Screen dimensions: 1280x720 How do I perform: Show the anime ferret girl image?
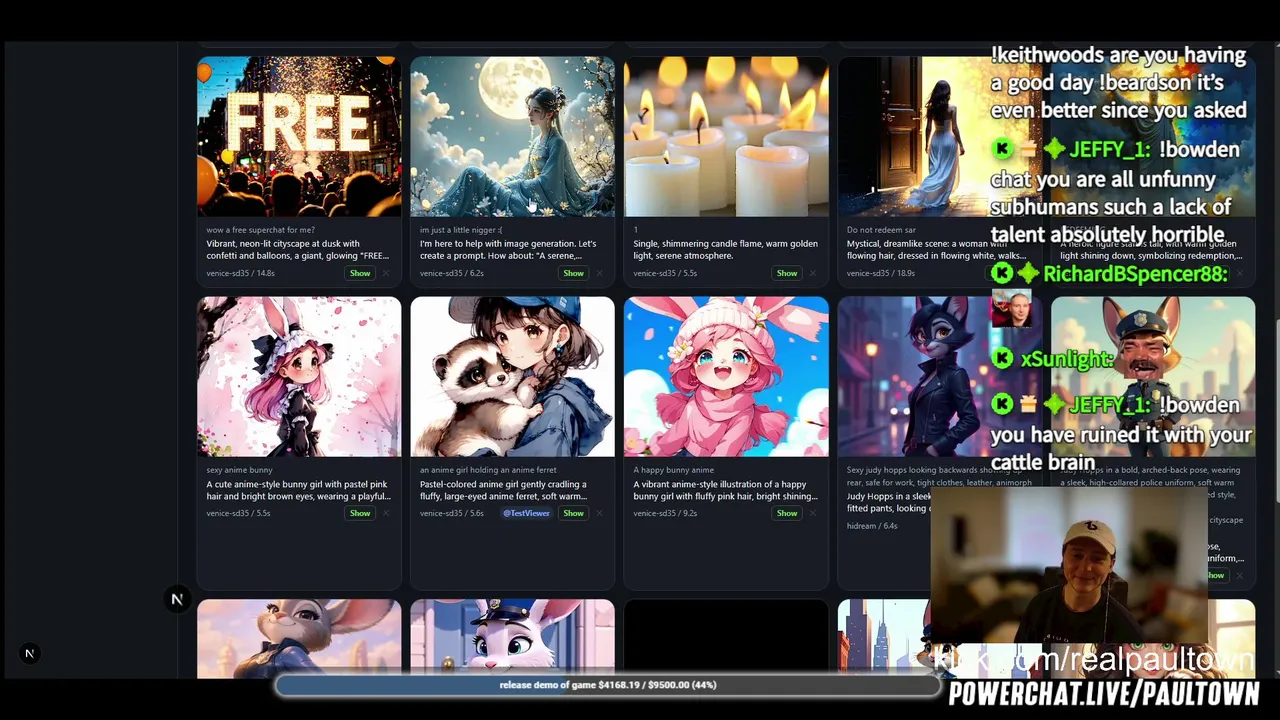(x=573, y=513)
